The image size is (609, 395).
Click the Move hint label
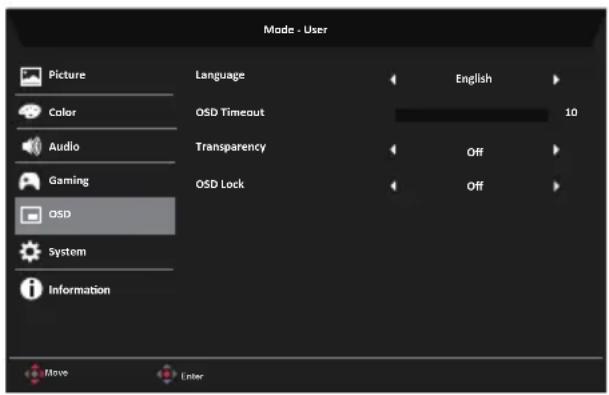point(56,373)
